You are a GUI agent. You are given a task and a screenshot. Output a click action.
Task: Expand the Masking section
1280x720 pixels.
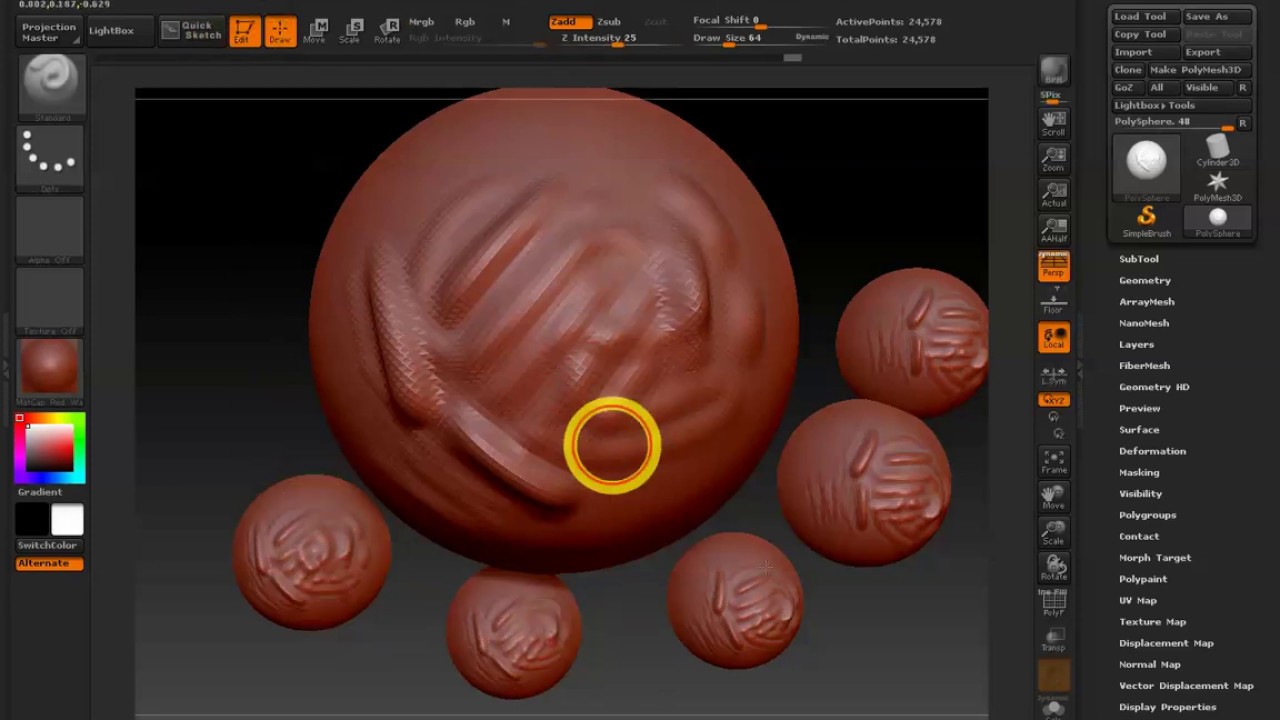click(x=1139, y=473)
